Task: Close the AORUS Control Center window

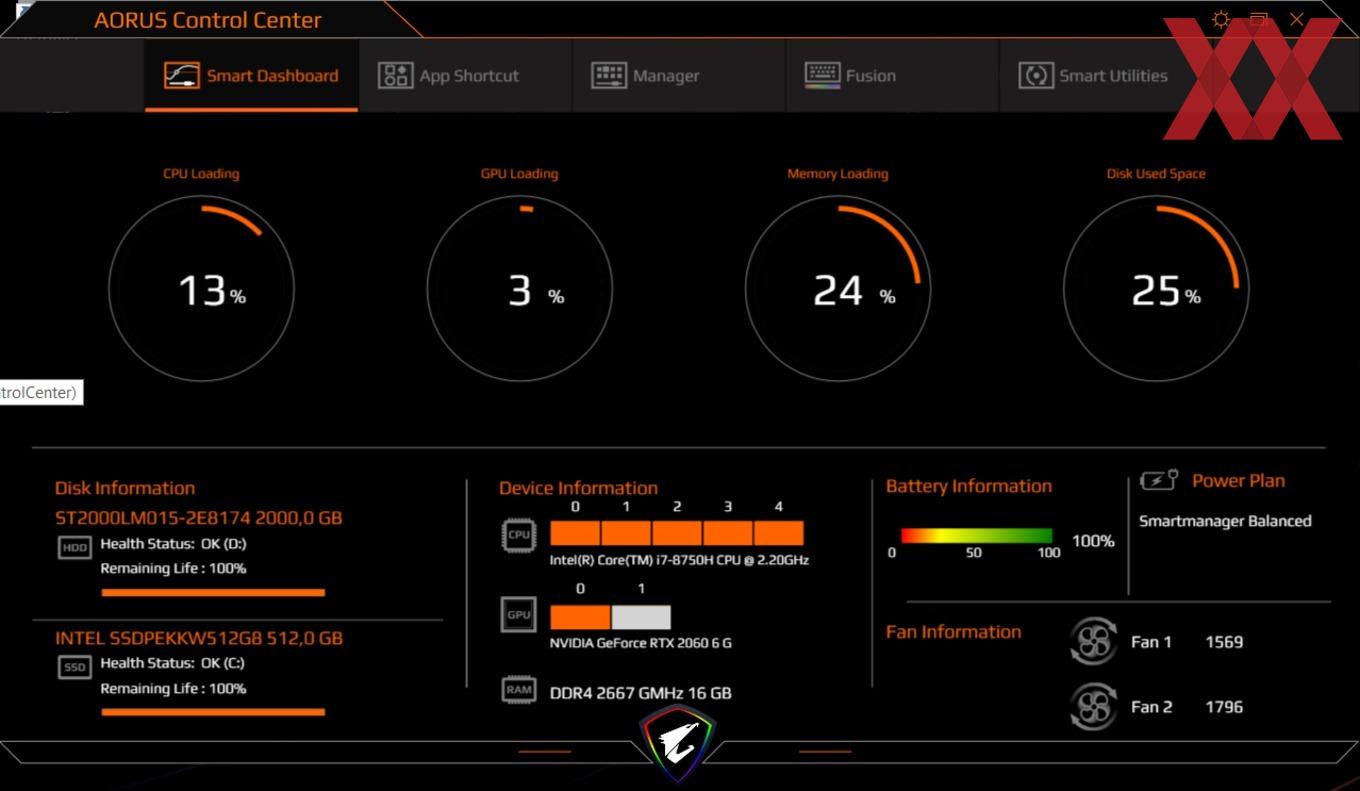Action: (x=1297, y=20)
